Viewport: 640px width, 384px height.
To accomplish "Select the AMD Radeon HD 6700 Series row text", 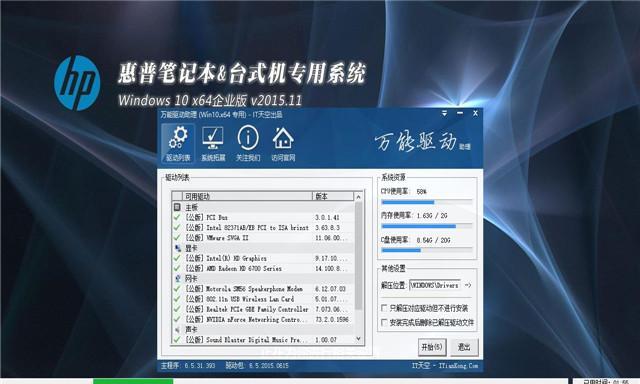I will pos(233,268).
